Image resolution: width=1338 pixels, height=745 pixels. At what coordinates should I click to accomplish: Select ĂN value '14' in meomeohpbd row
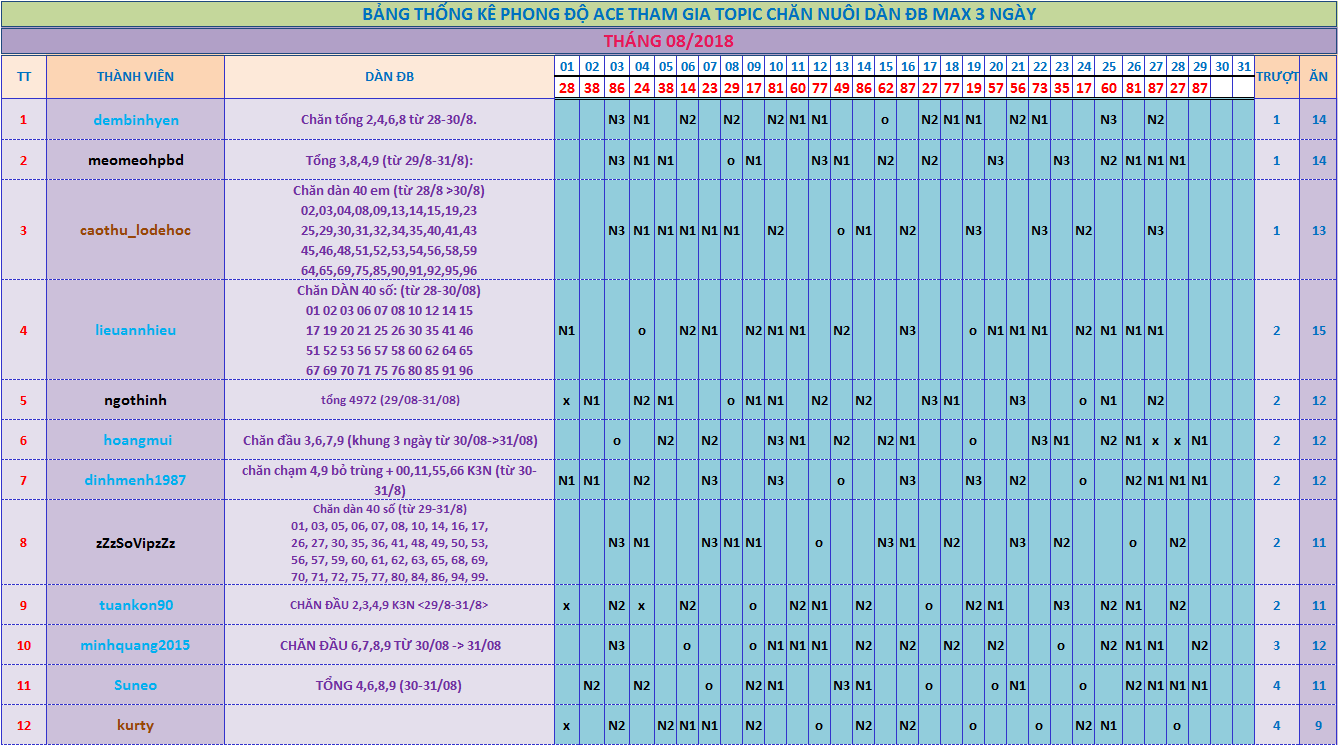click(x=1319, y=160)
